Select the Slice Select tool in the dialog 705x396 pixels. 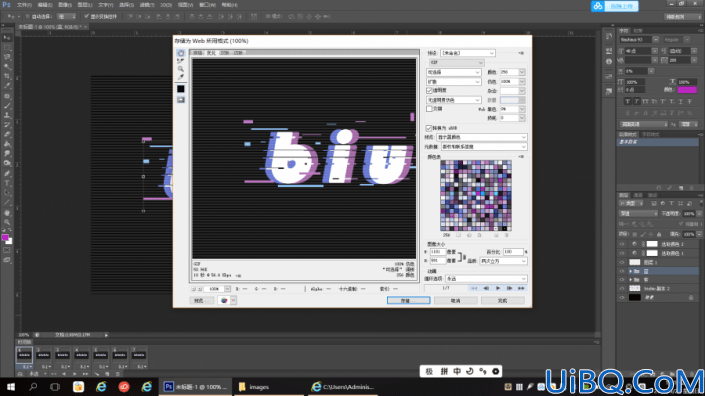[x=181, y=61]
